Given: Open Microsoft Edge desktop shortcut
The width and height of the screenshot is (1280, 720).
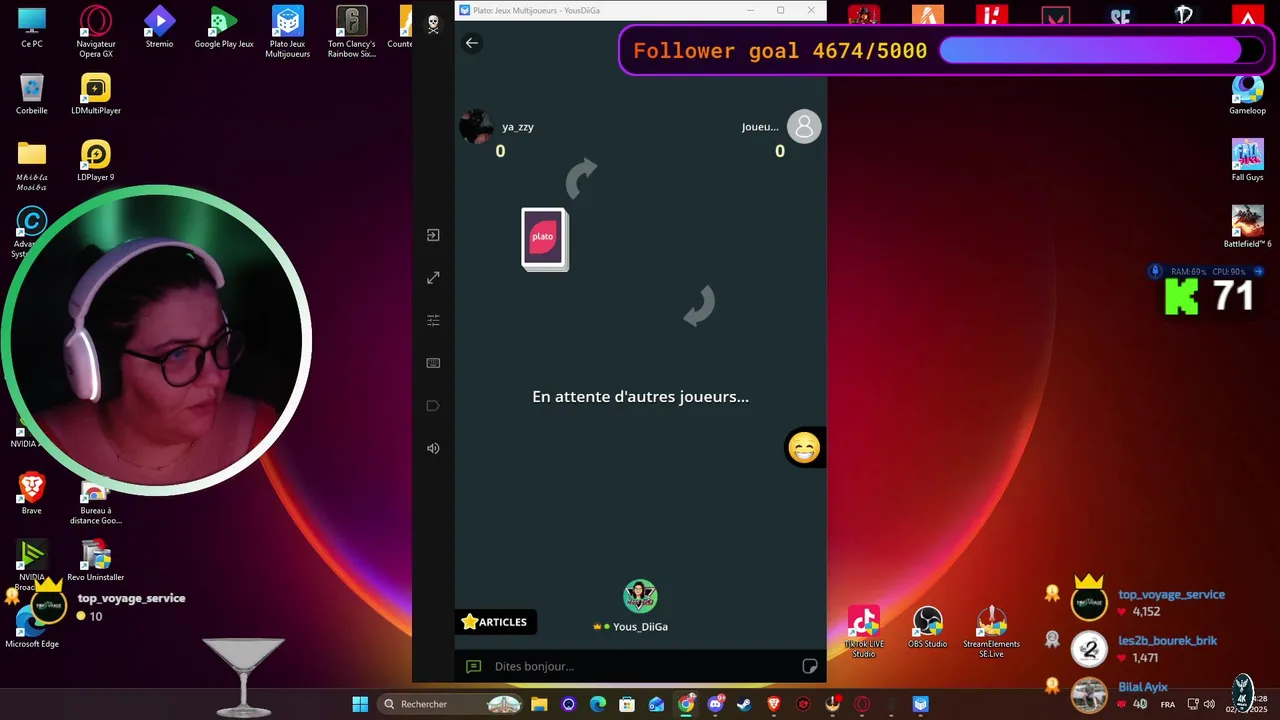Looking at the screenshot, I should 32,627.
